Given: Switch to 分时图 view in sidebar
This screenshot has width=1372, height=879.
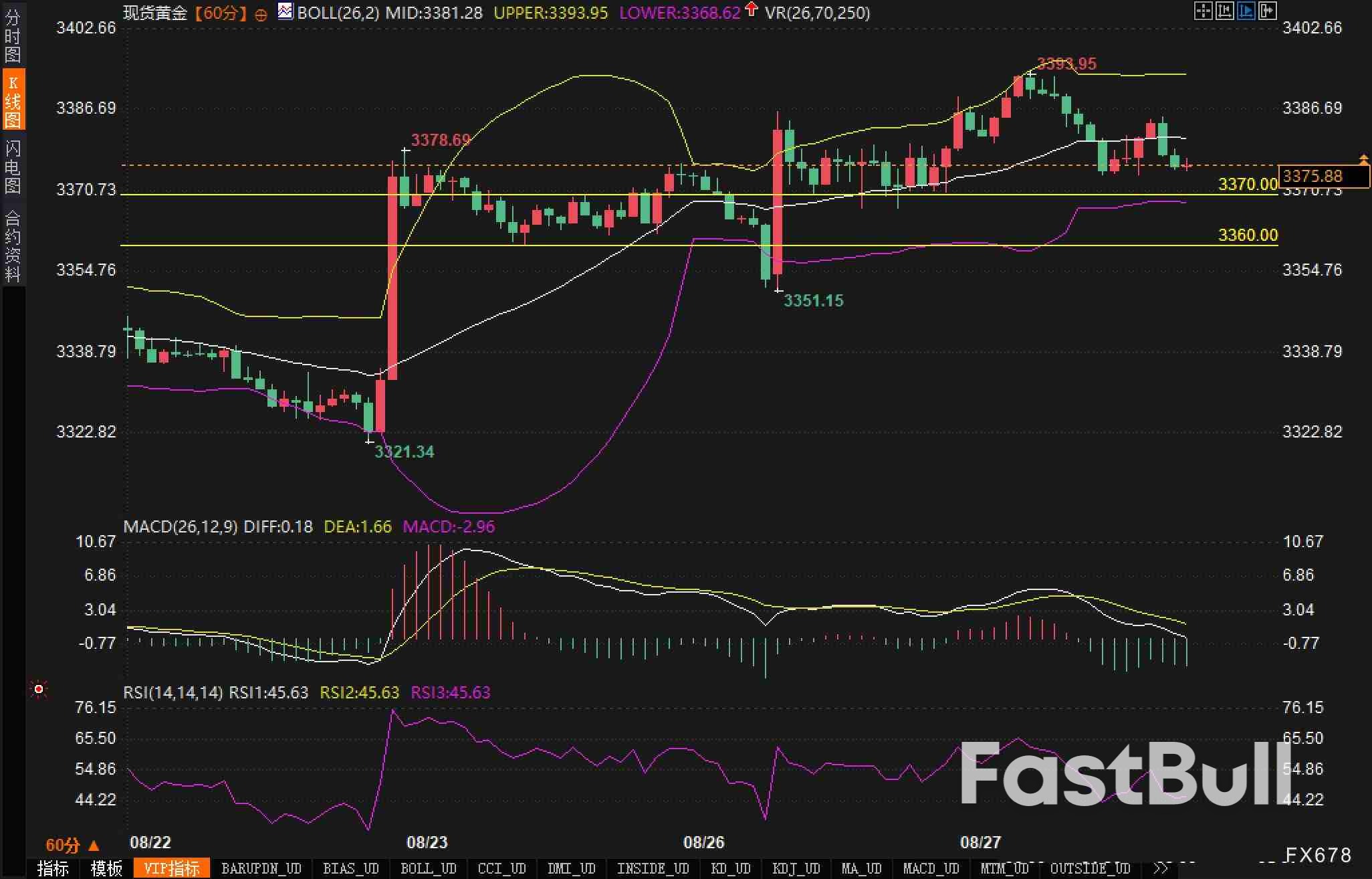Looking at the screenshot, I should [x=12, y=35].
